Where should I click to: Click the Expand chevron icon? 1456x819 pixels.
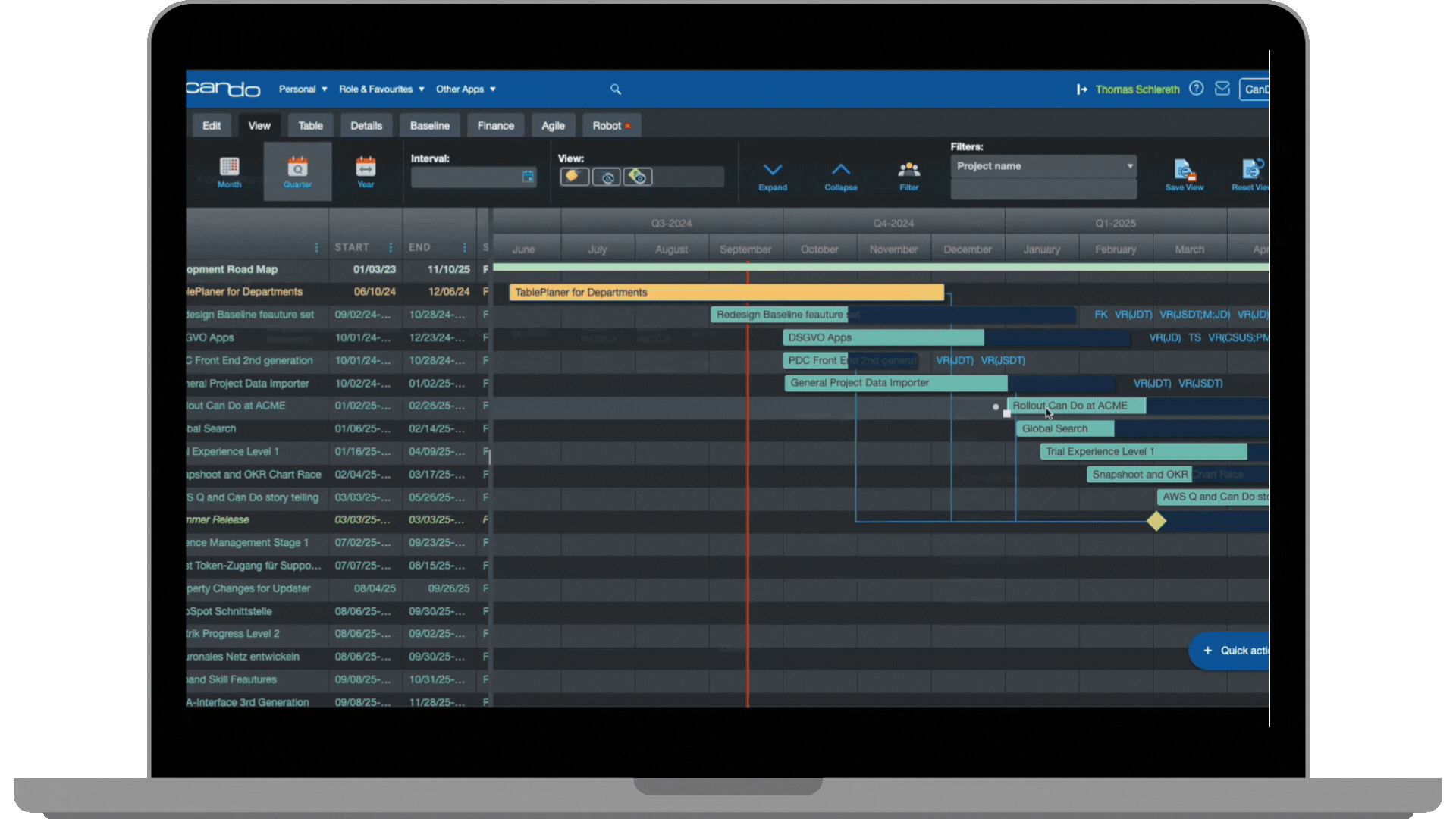(773, 170)
